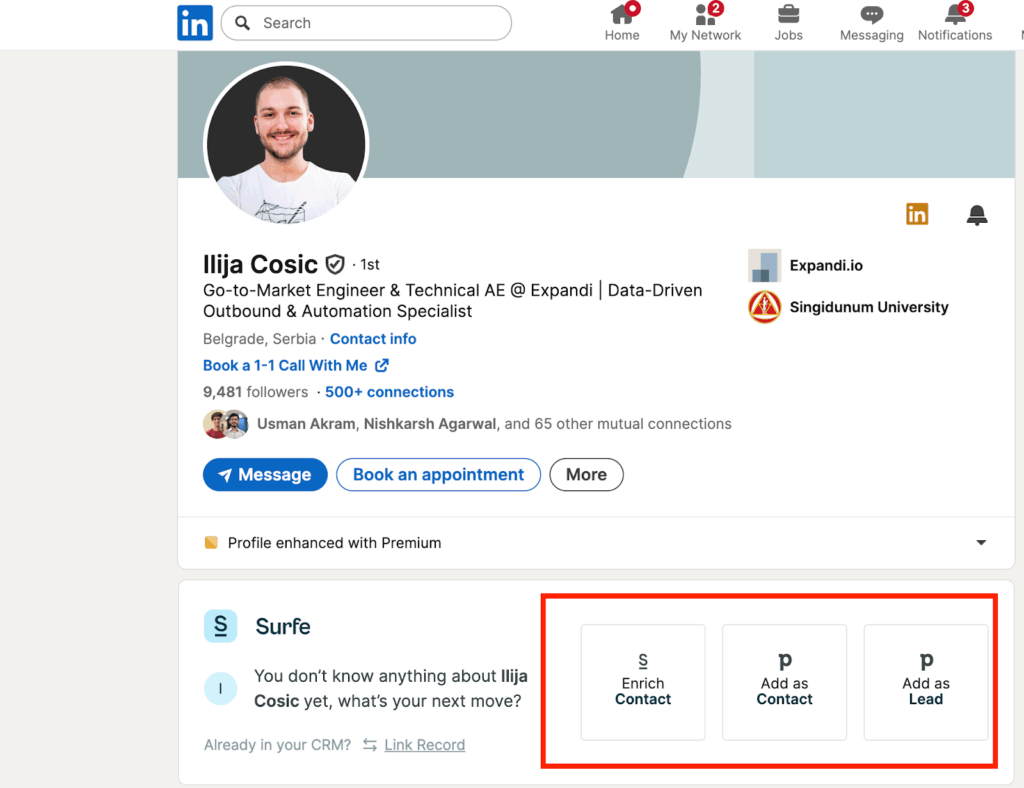
Task: Select Enrich Contact in Surfe
Action: [x=642, y=682]
